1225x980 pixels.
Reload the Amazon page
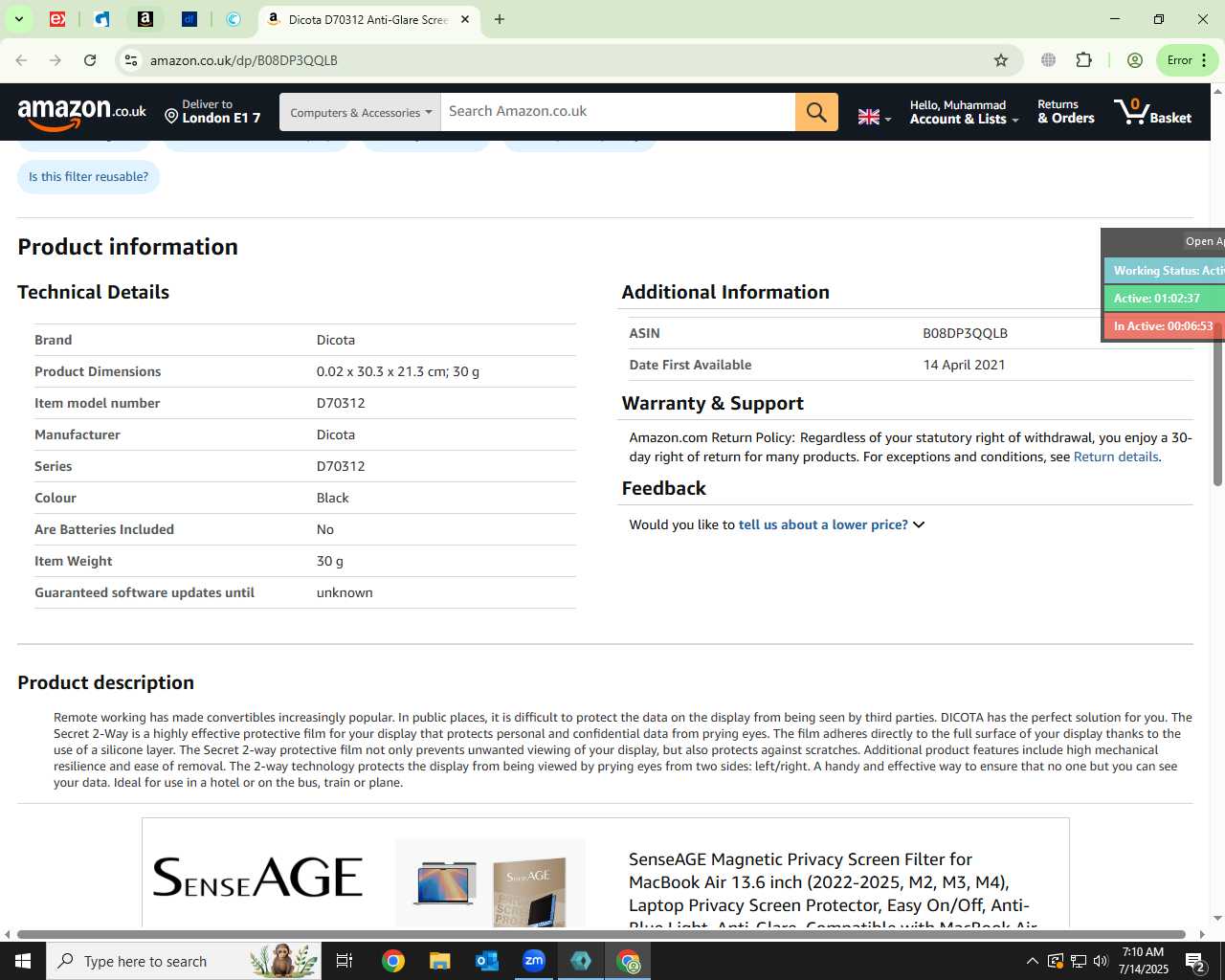(90, 60)
